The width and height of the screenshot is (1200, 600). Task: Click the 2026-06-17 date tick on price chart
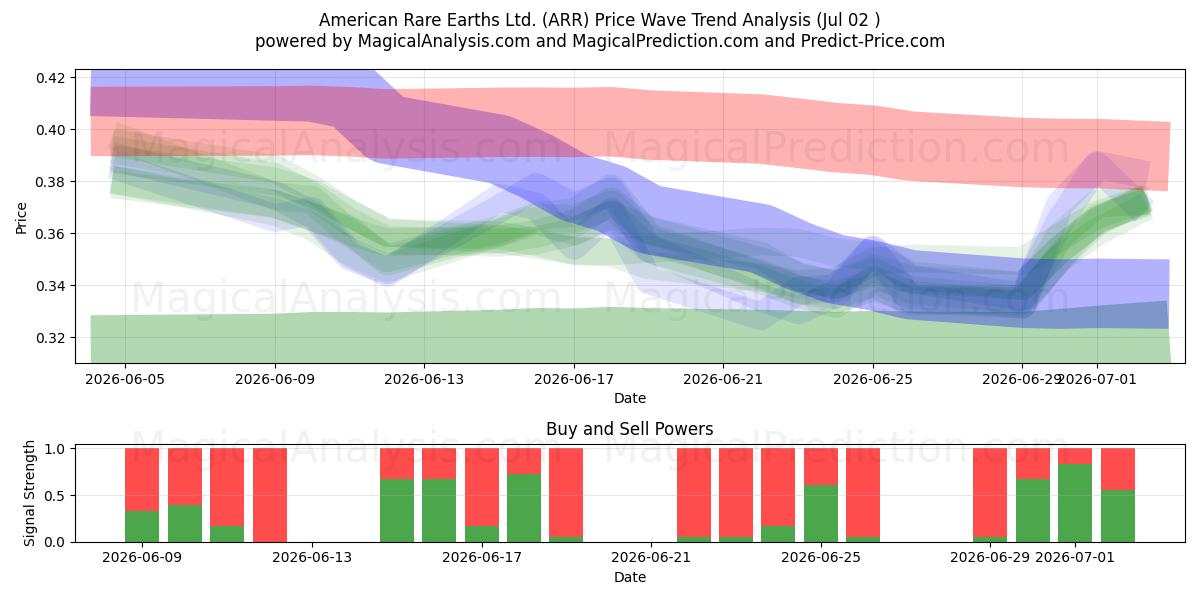tap(574, 379)
